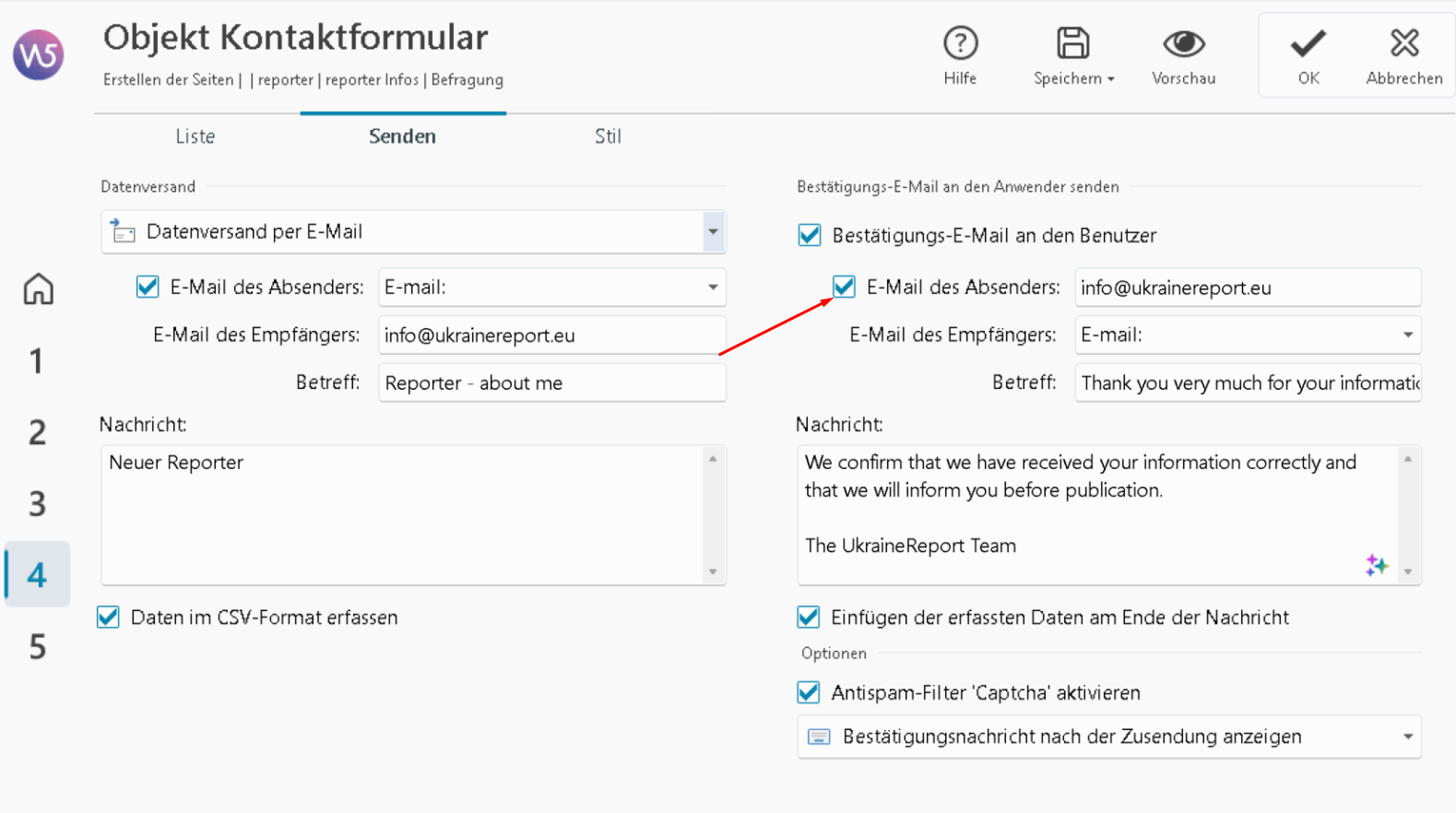
Task: Open the Vorschau eye preview icon
Action: click(x=1183, y=43)
